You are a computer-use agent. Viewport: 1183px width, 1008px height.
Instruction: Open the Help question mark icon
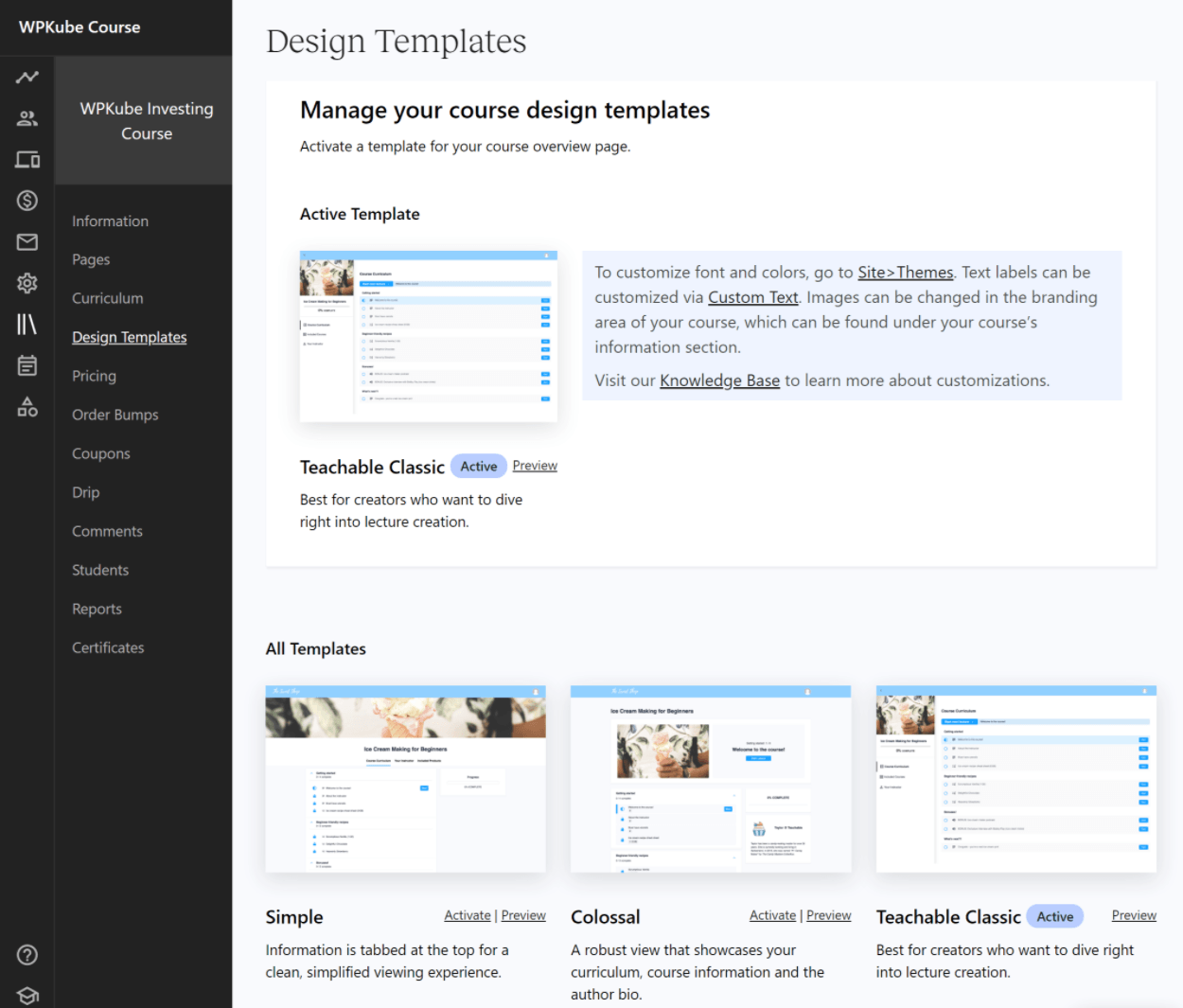pos(27,954)
